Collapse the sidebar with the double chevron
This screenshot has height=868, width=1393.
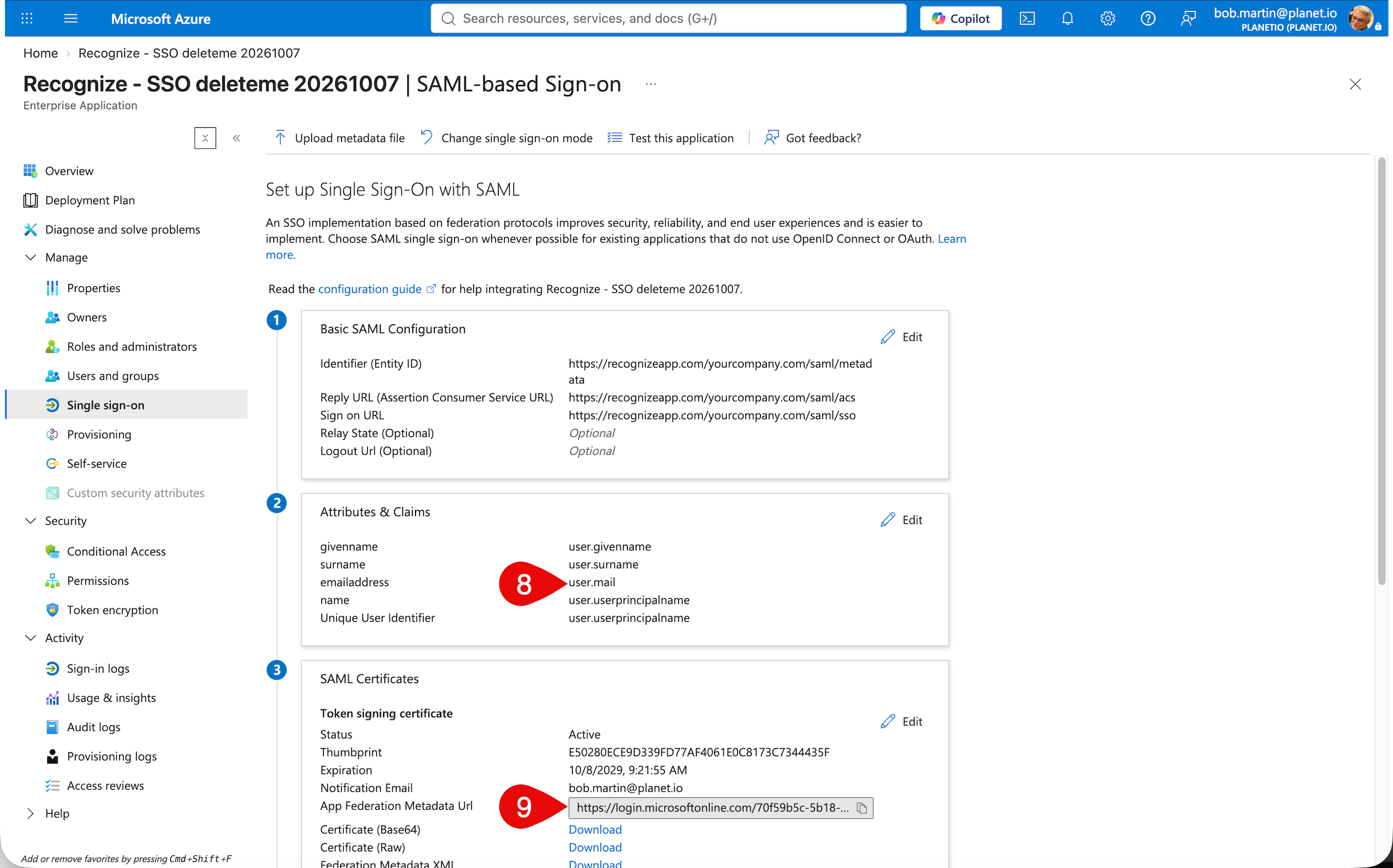point(236,138)
